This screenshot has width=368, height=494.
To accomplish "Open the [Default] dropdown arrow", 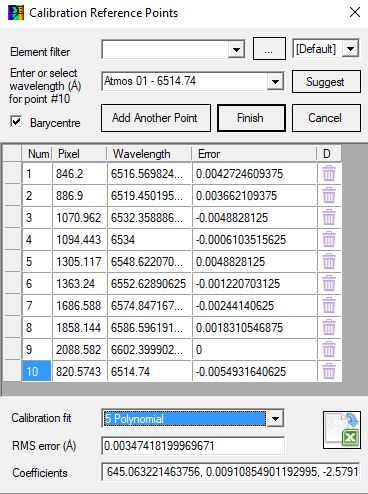I will pos(350,49).
